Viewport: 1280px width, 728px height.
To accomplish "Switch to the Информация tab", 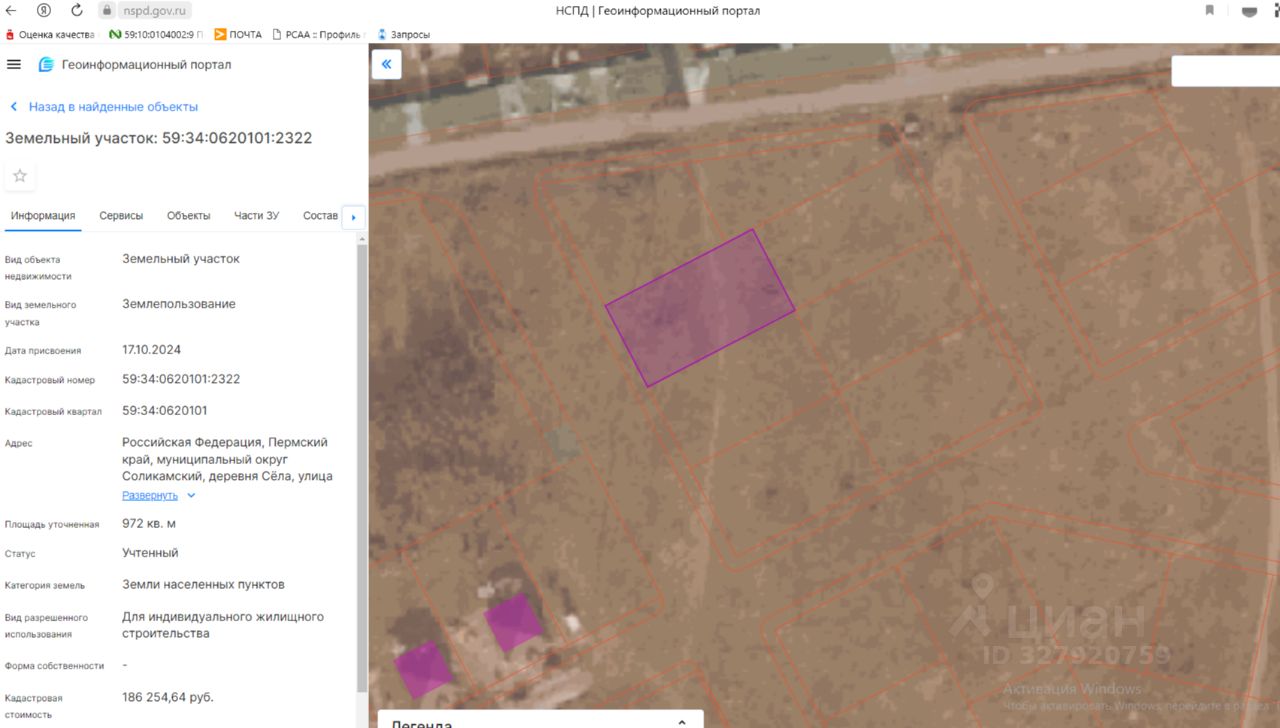I will click(x=44, y=216).
